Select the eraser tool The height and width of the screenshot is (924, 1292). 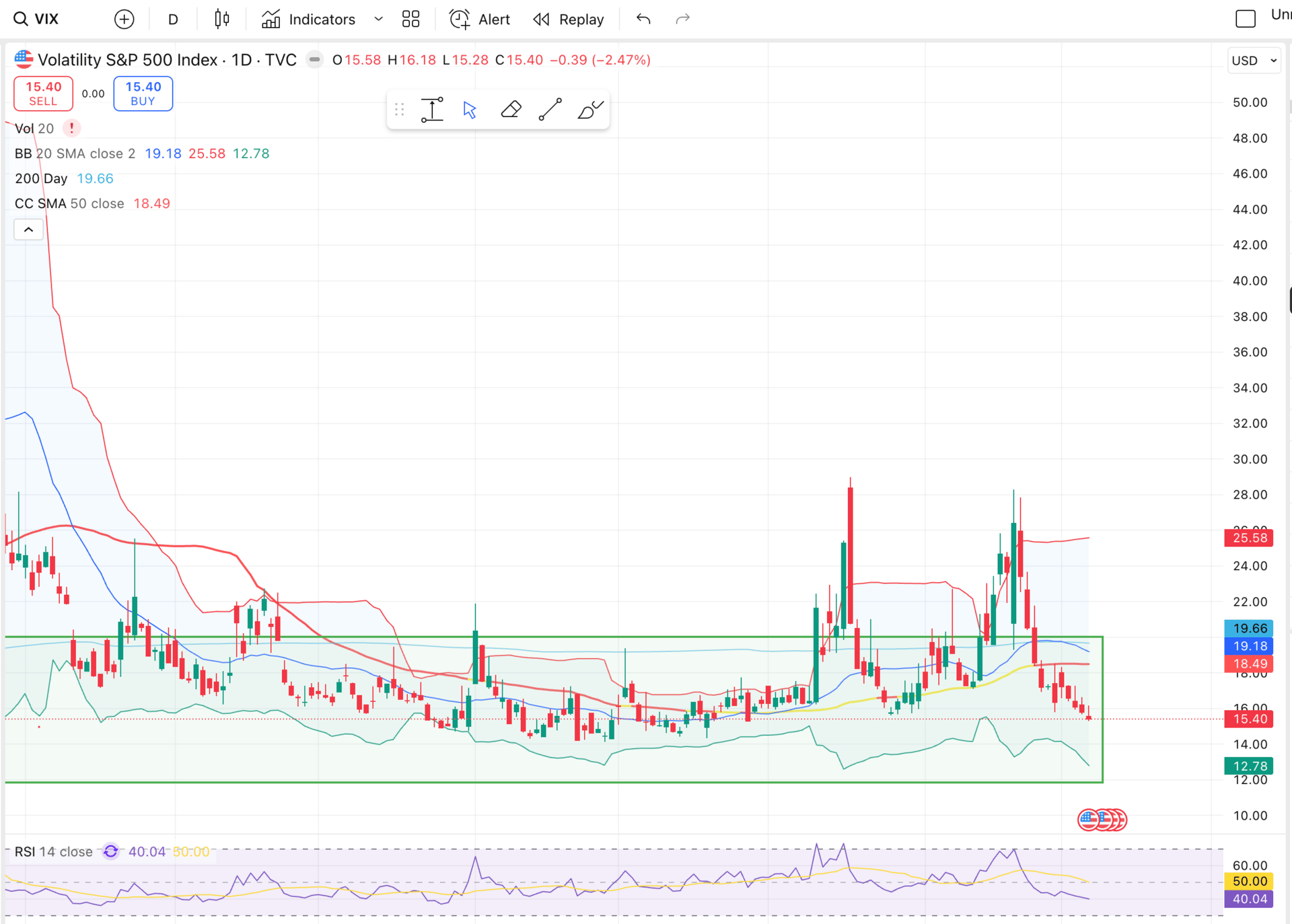(x=511, y=110)
